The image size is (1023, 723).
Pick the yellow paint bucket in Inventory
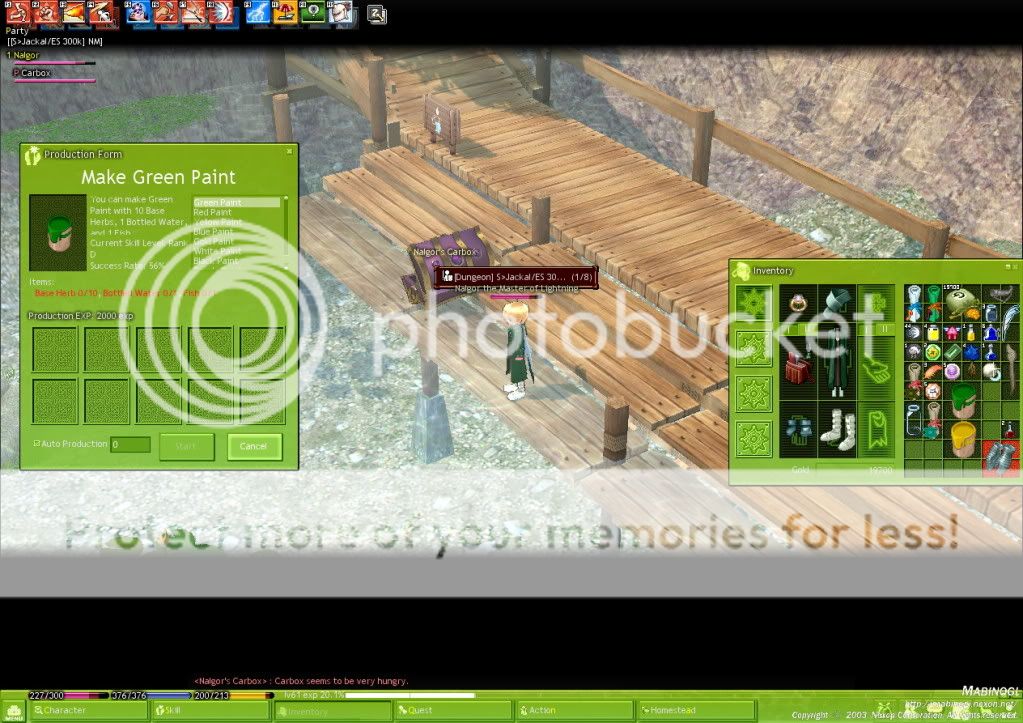click(963, 438)
